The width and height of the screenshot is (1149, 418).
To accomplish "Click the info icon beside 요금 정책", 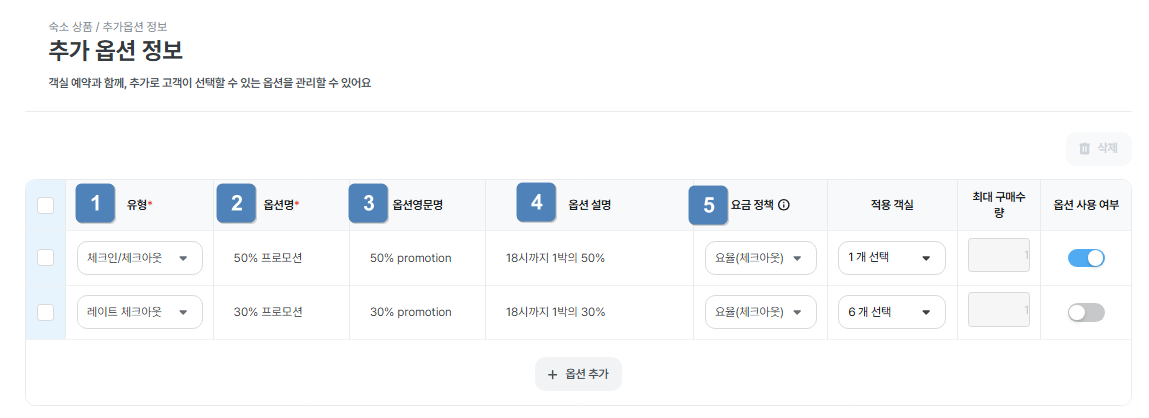I will (784, 205).
